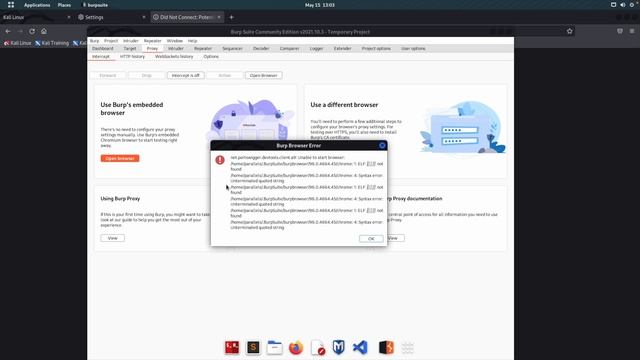Click Open Browser in the intercept toolbar
Screen dimensions: 640x360
tap(264, 75)
